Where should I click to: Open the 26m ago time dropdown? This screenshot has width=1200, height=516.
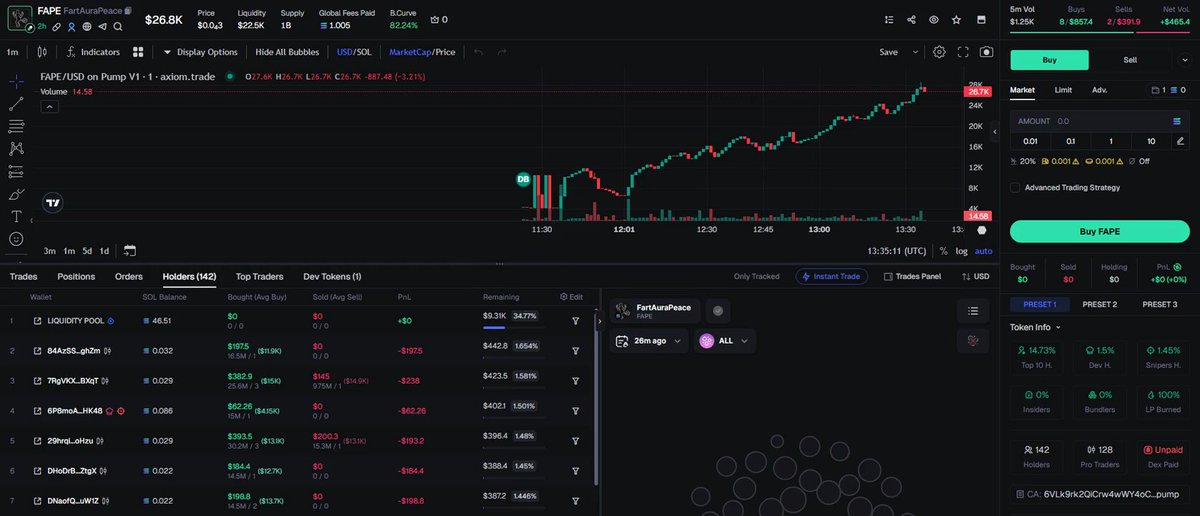click(649, 340)
